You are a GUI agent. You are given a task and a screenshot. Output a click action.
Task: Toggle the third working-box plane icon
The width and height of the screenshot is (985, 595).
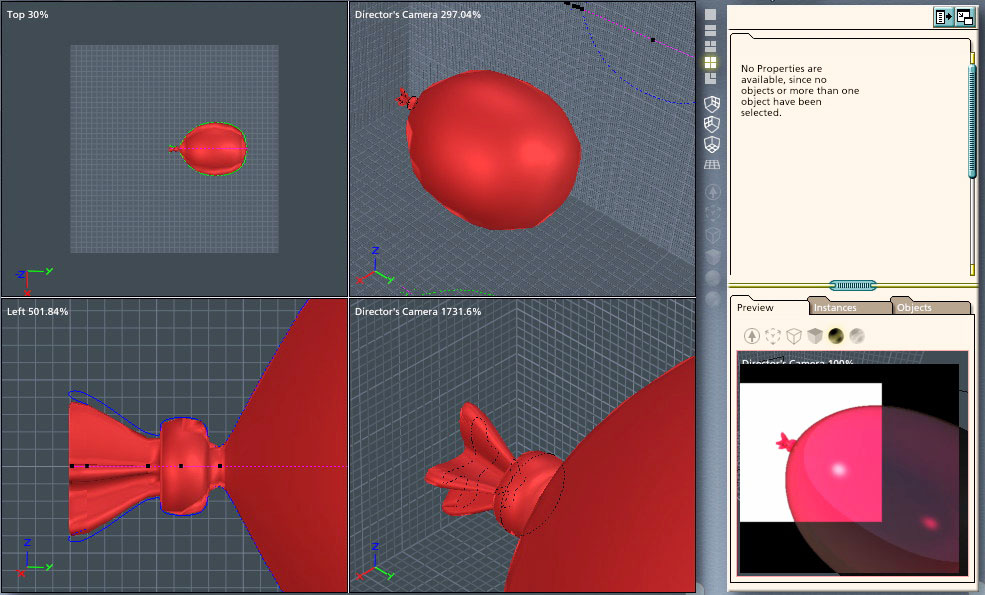tap(712, 144)
